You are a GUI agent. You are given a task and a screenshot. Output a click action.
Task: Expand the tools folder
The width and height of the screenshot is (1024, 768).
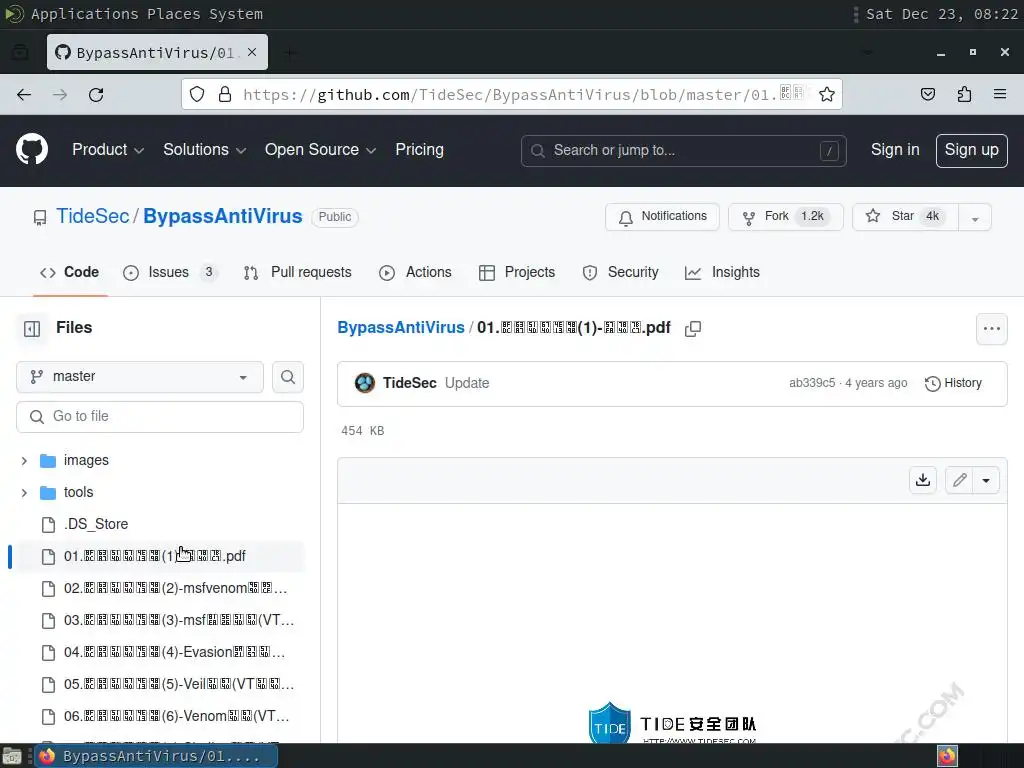point(24,492)
